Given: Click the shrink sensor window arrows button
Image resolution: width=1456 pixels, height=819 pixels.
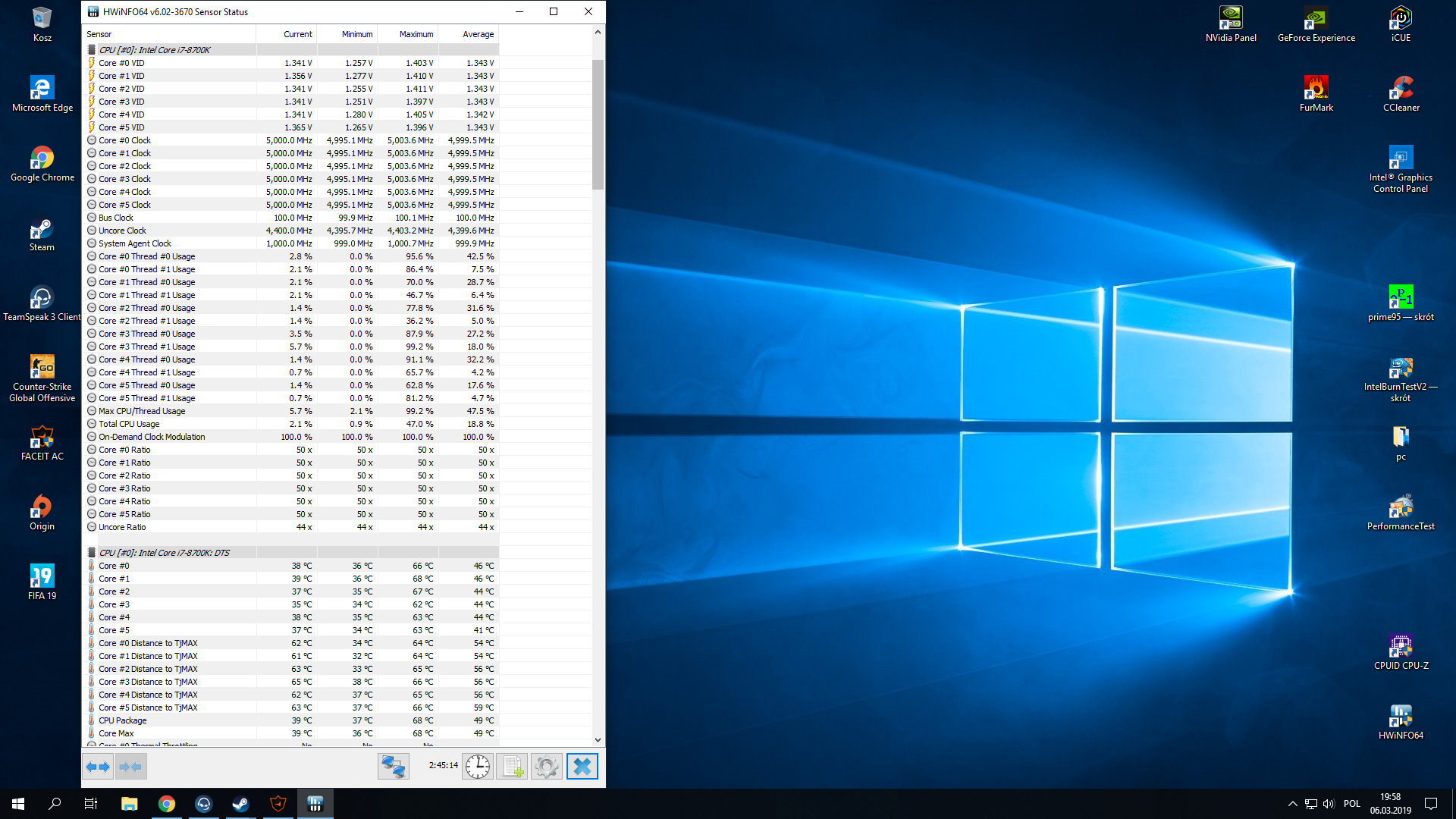Looking at the screenshot, I should tap(130, 767).
